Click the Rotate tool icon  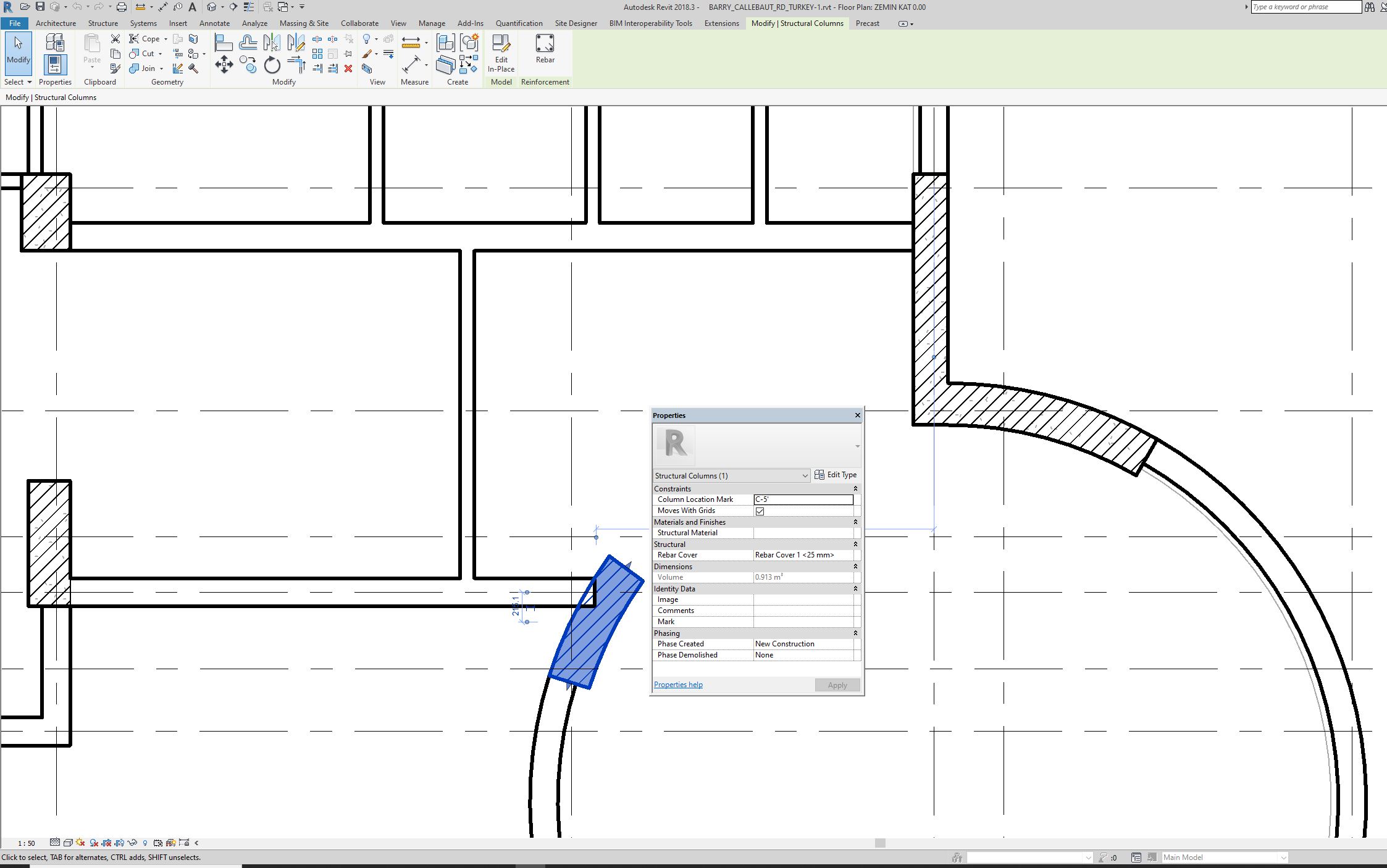(x=272, y=65)
